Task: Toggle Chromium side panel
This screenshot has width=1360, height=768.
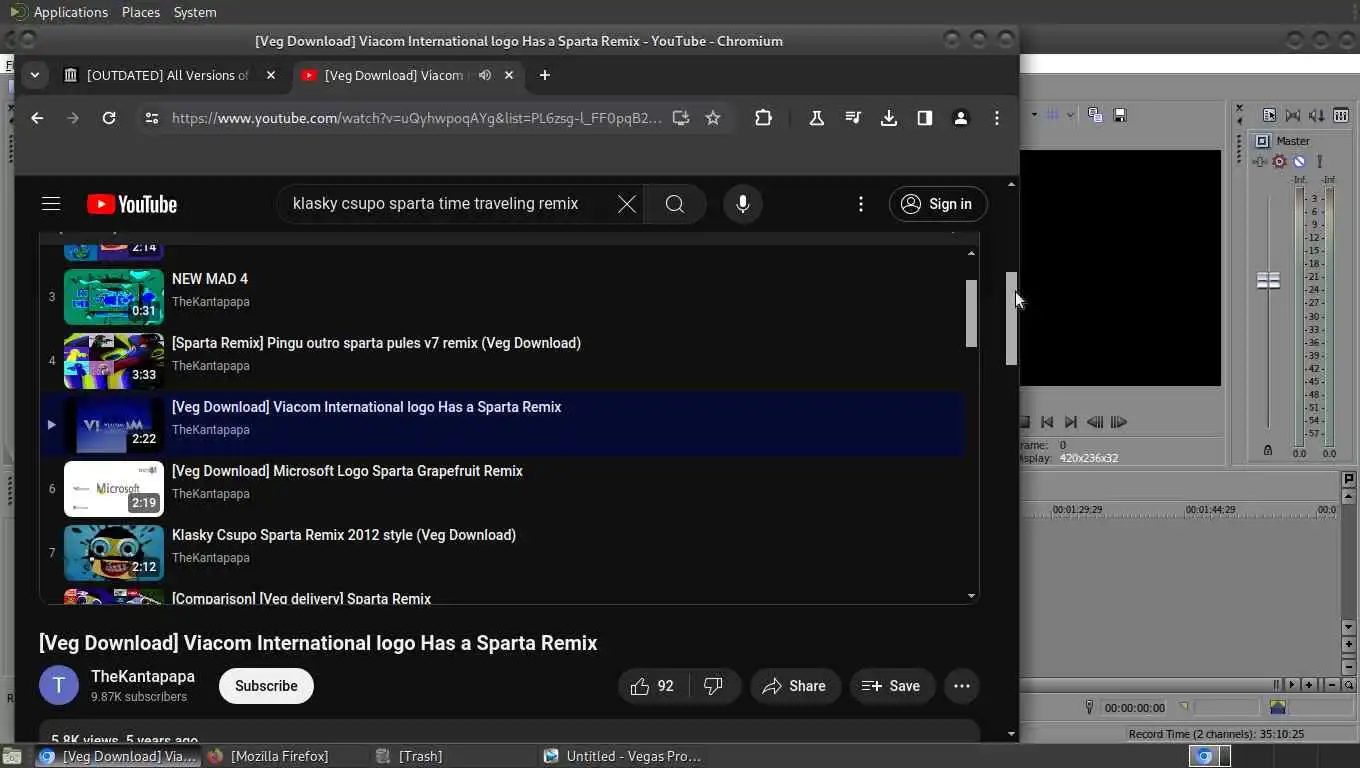Action: [x=925, y=118]
